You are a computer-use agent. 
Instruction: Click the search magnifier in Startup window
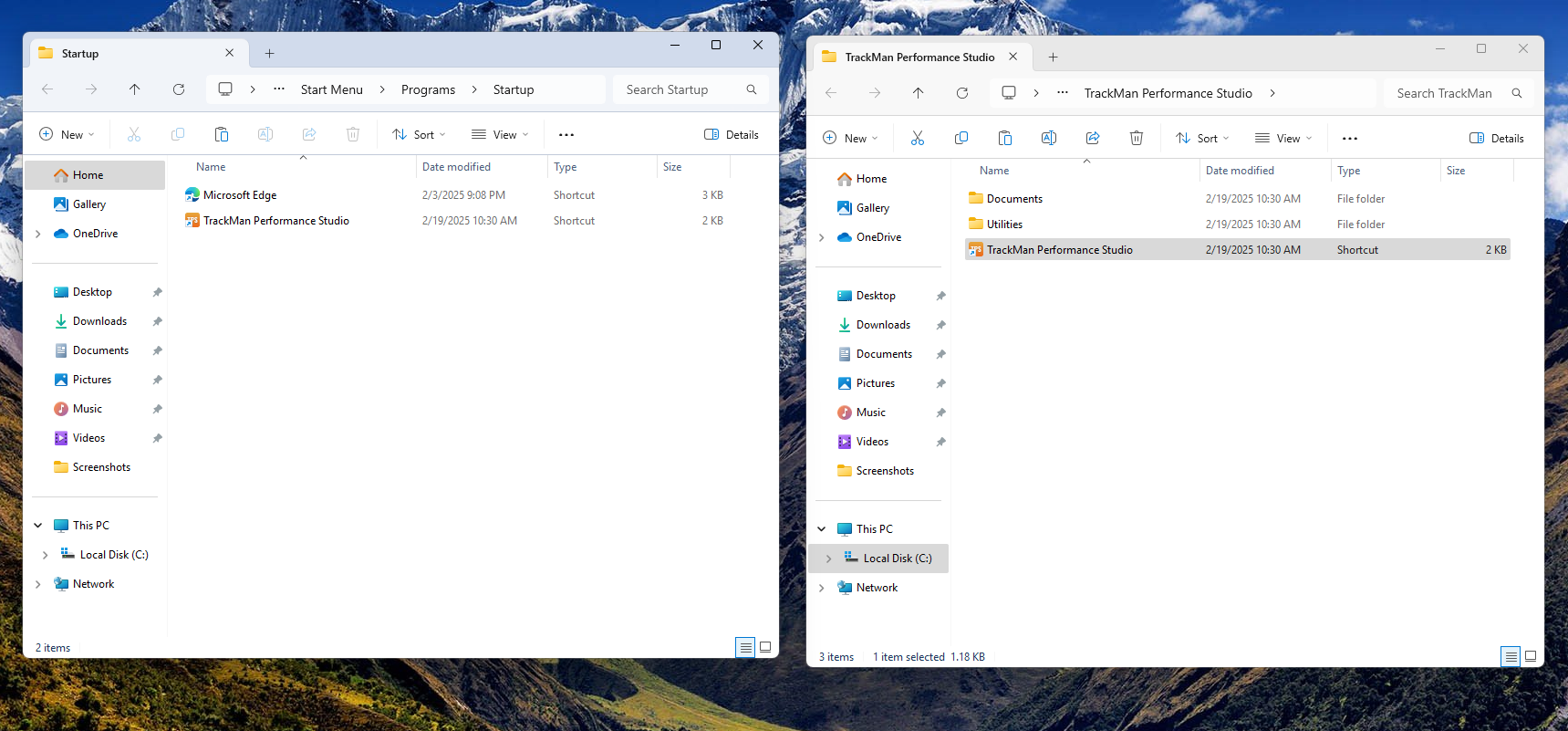coord(752,89)
